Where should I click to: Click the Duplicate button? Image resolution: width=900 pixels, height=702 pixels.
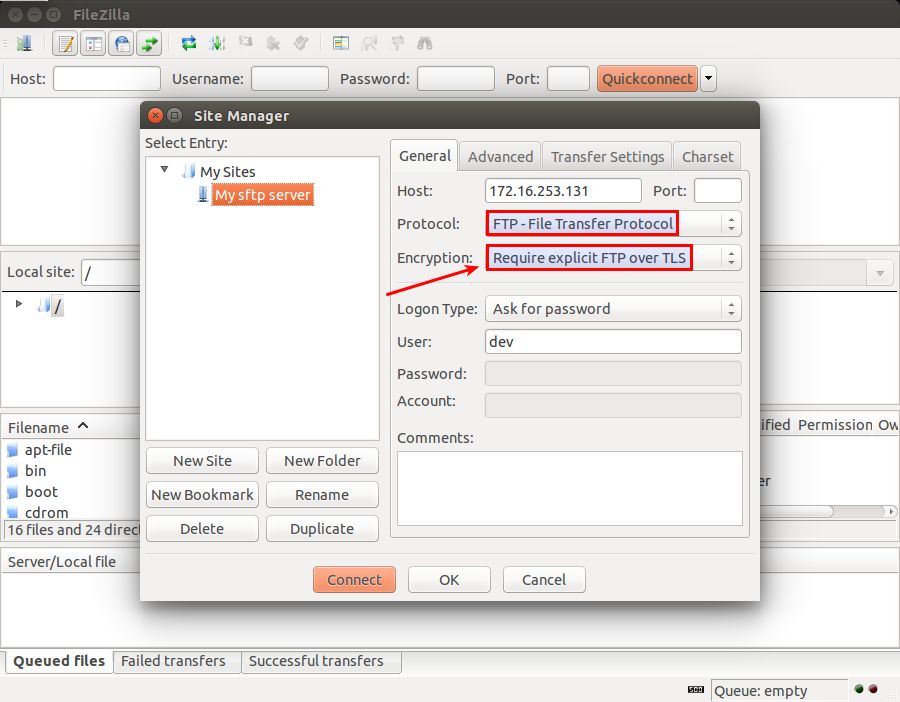tap(322, 529)
